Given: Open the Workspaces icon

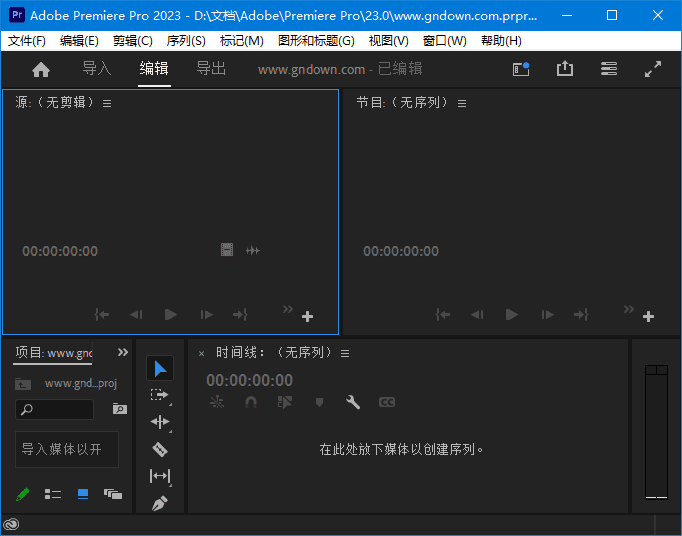Looking at the screenshot, I should (x=609, y=69).
